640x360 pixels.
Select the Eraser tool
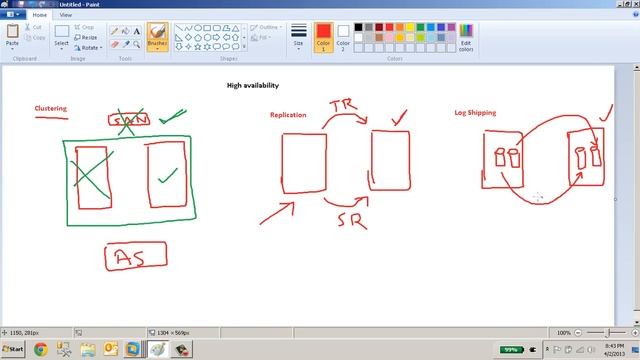point(114,44)
